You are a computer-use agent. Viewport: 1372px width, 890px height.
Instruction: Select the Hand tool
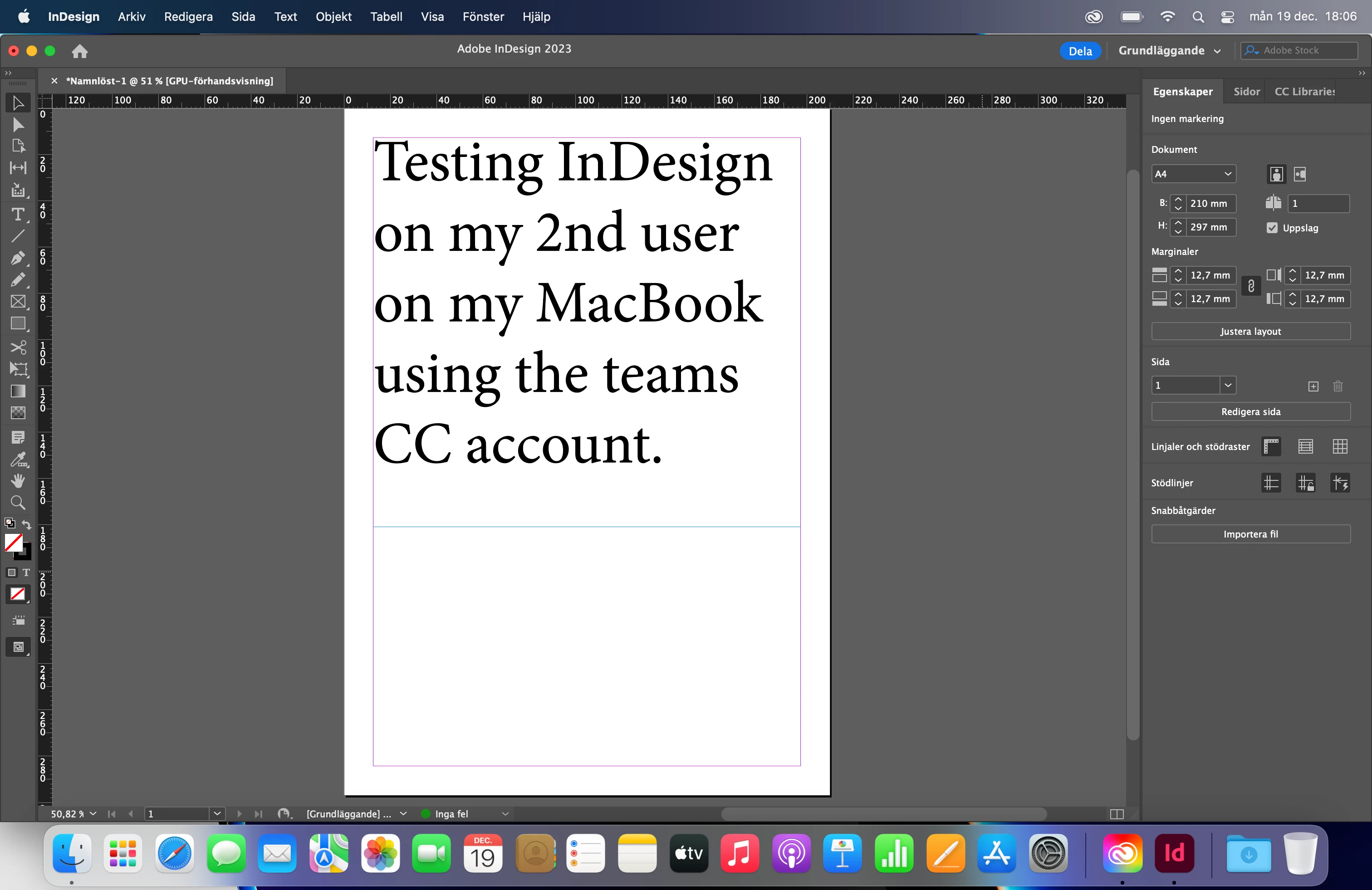click(18, 481)
